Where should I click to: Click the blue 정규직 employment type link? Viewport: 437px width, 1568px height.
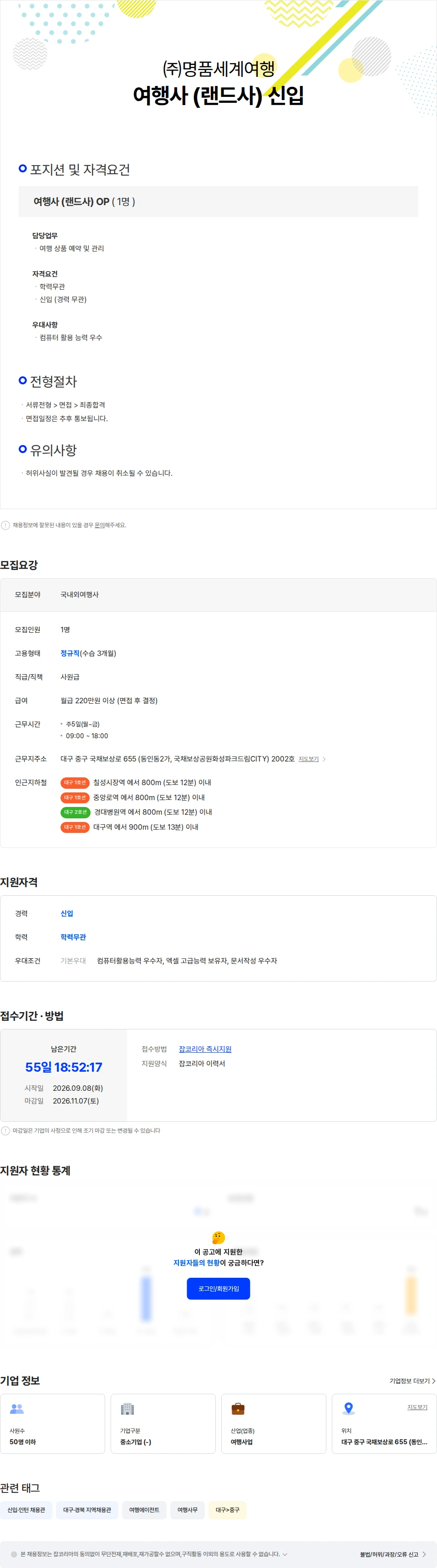point(70,653)
